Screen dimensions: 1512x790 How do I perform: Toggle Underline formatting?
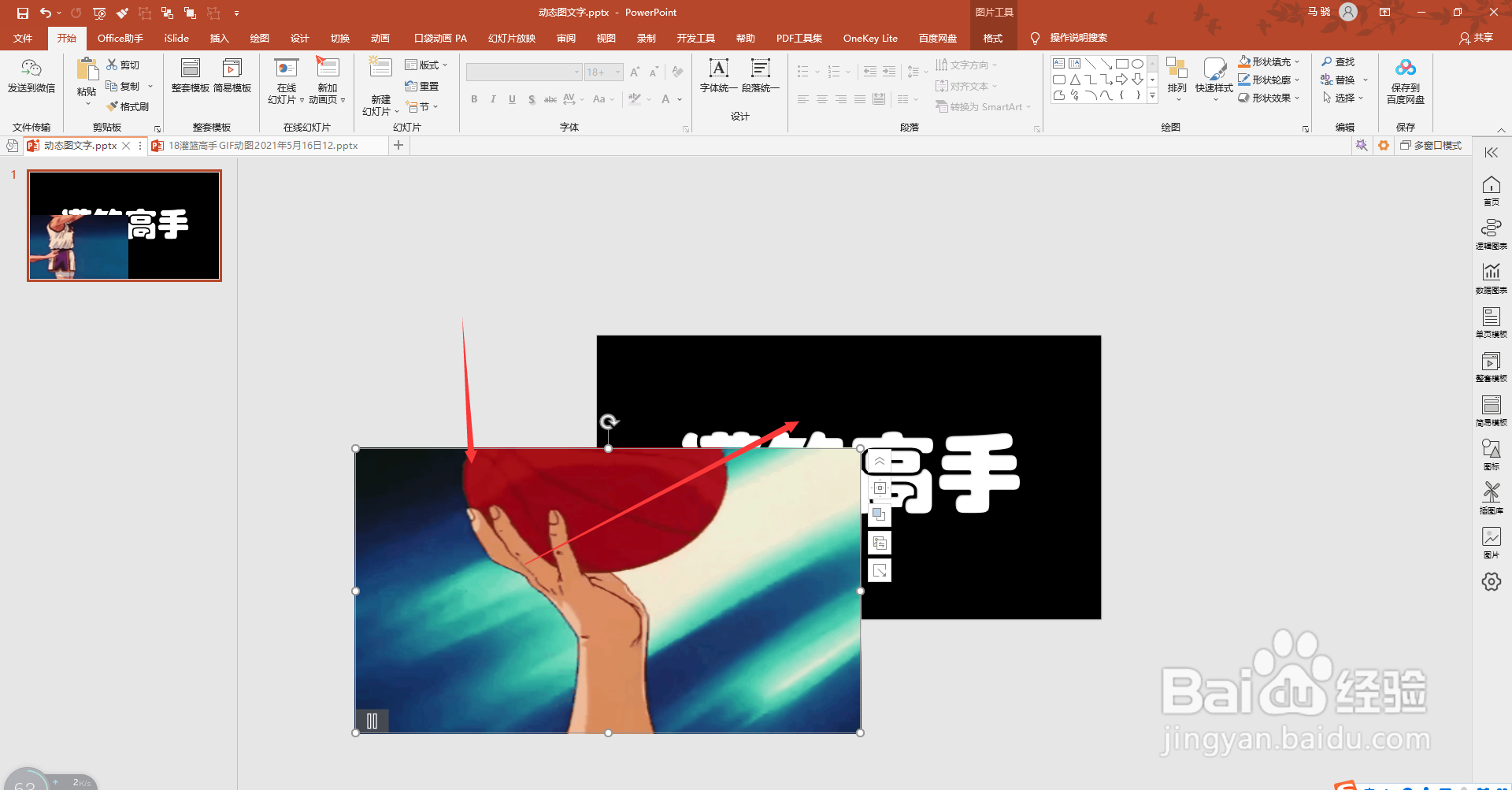coord(512,99)
